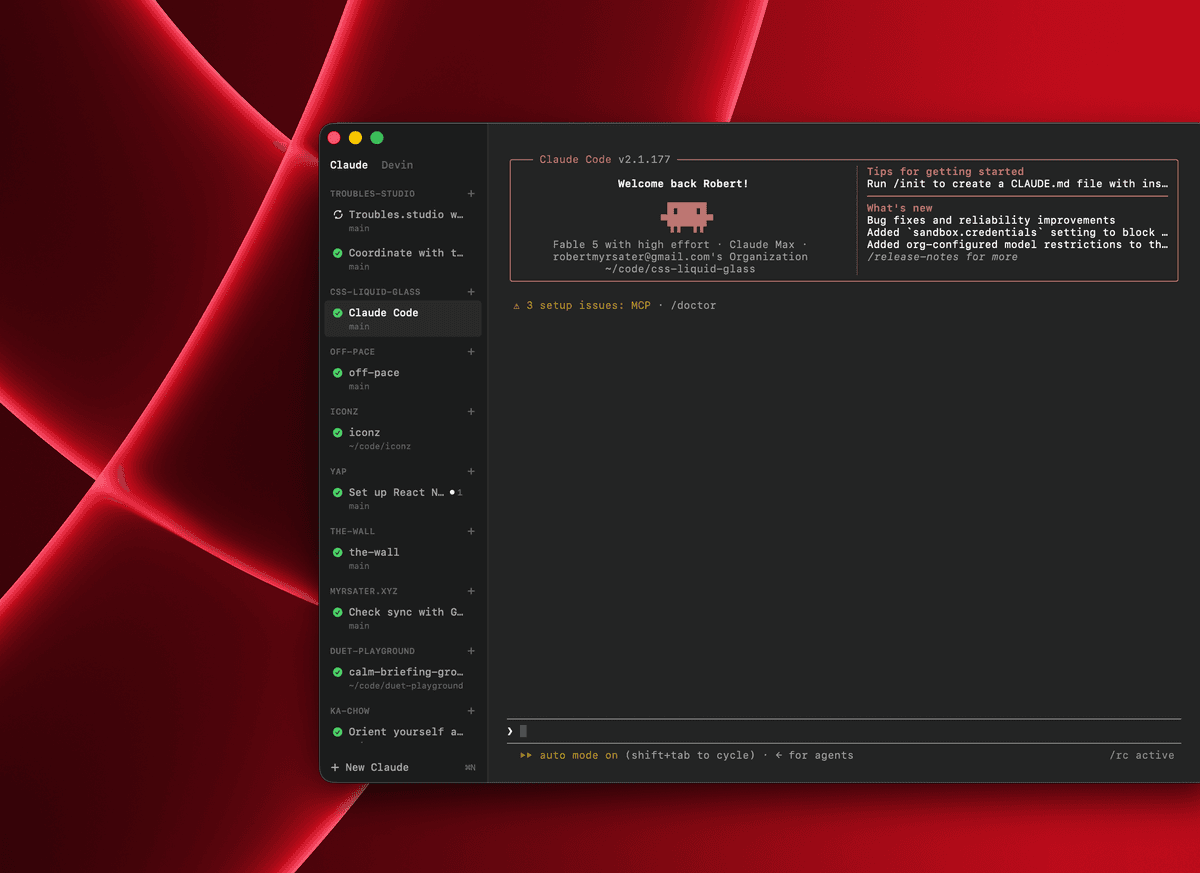Click green check beside calm-briefing session

tap(338, 672)
